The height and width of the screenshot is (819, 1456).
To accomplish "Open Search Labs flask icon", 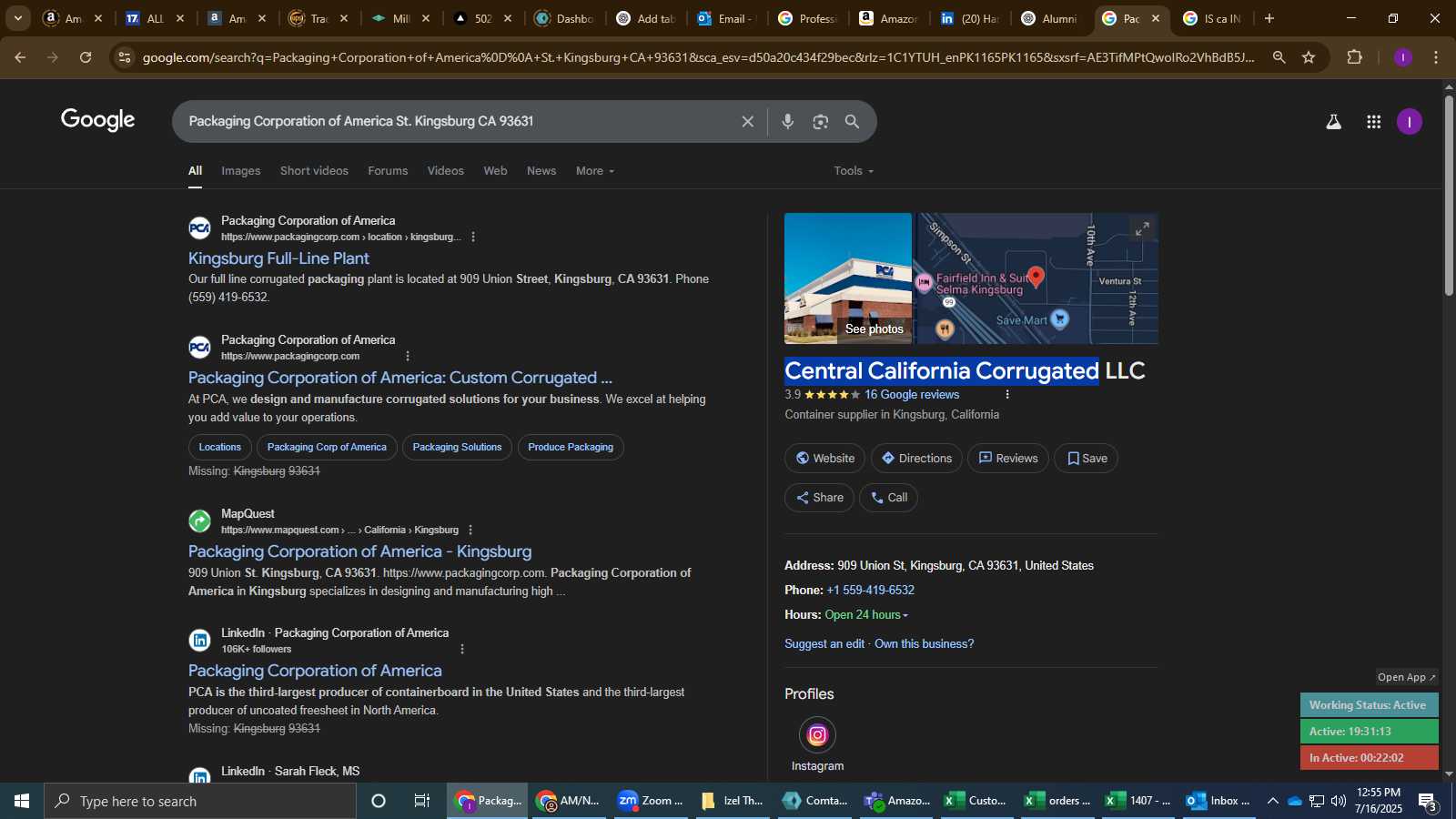I will click(x=1333, y=122).
